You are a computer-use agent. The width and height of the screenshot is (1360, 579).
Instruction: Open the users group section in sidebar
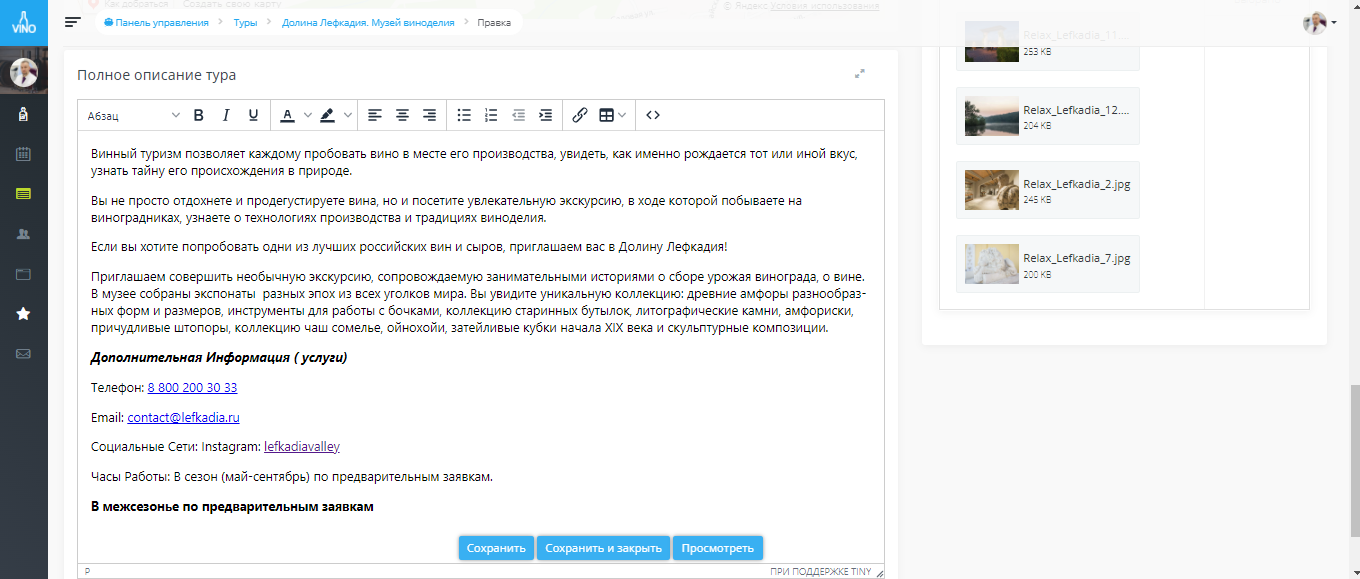click(23, 234)
